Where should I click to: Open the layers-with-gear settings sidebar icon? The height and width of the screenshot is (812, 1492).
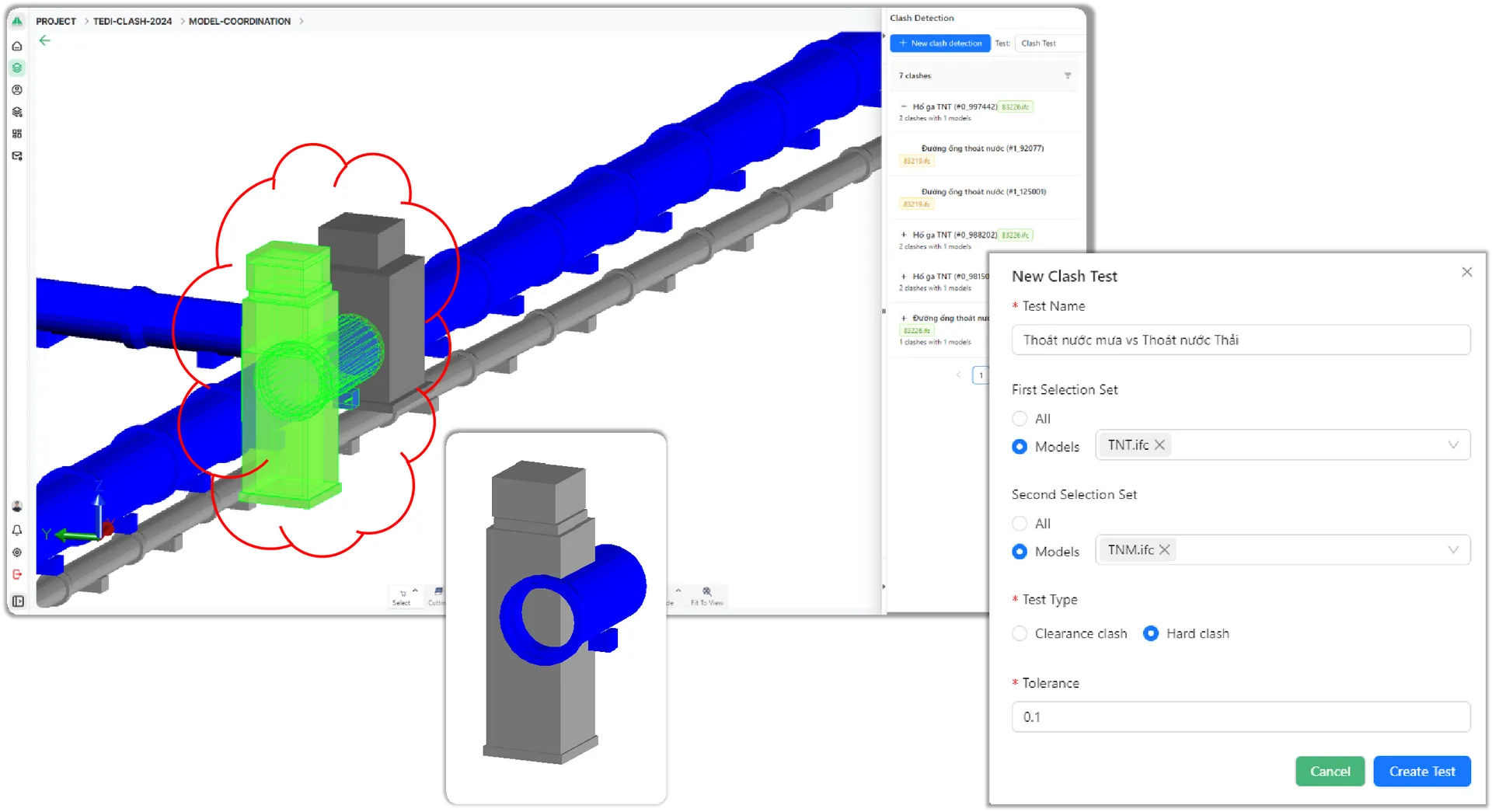[x=17, y=112]
